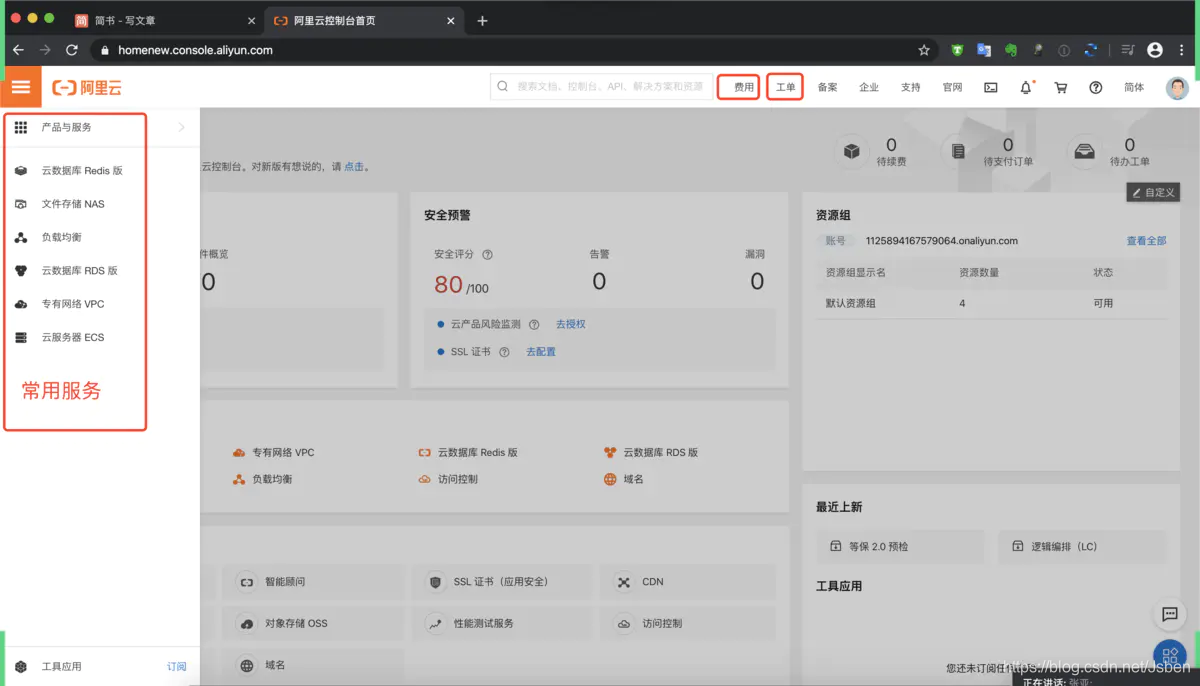Viewport: 1200px width, 686px height.
Task: Click the account 1125894167579064.onaliyun.com text
Action: click(x=942, y=241)
